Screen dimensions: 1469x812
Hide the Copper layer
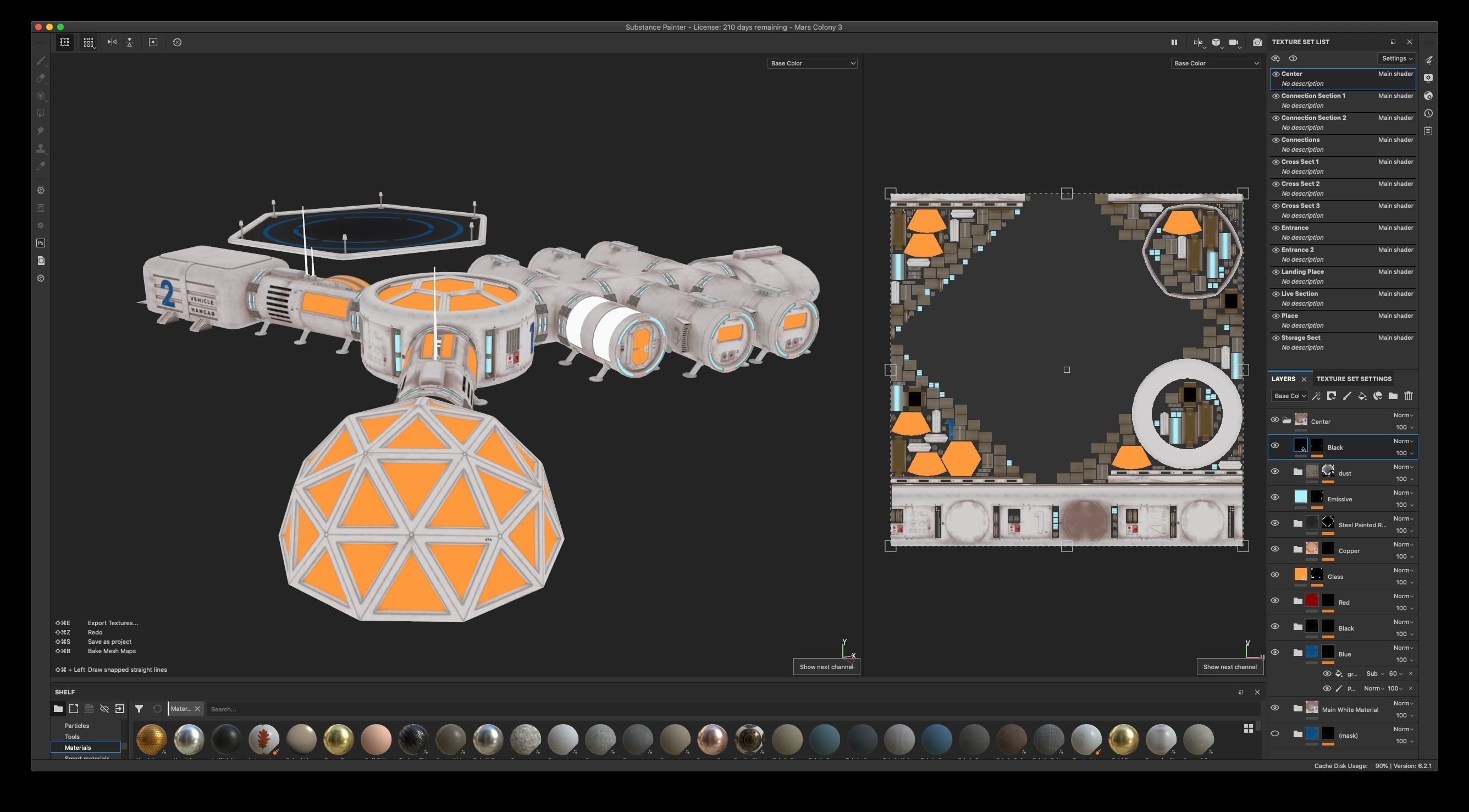[x=1275, y=549]
